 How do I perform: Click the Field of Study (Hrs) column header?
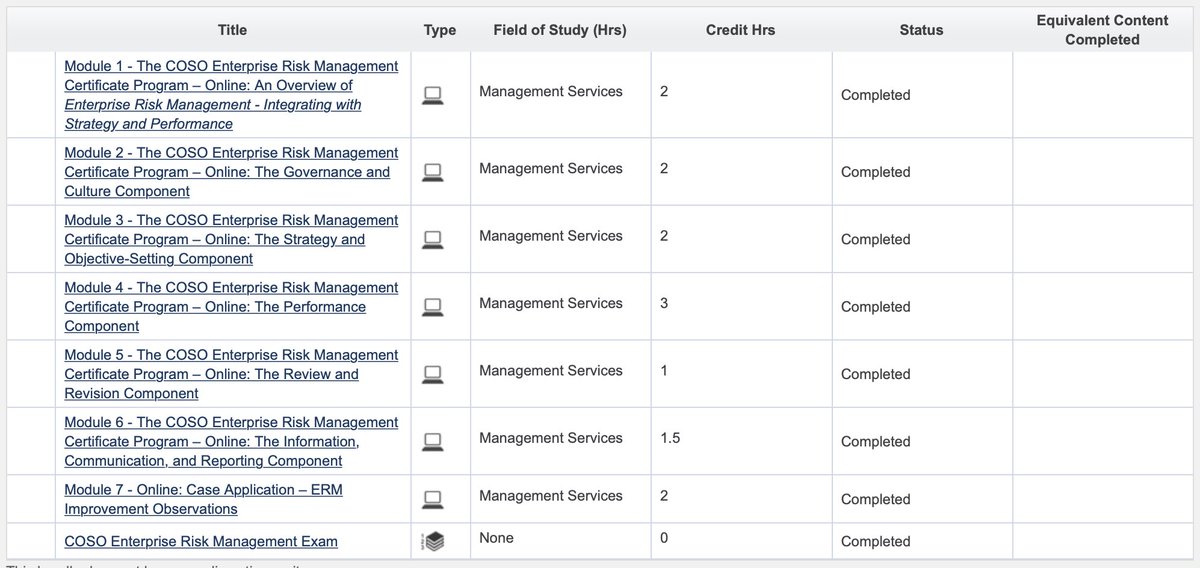pos(560,30)
